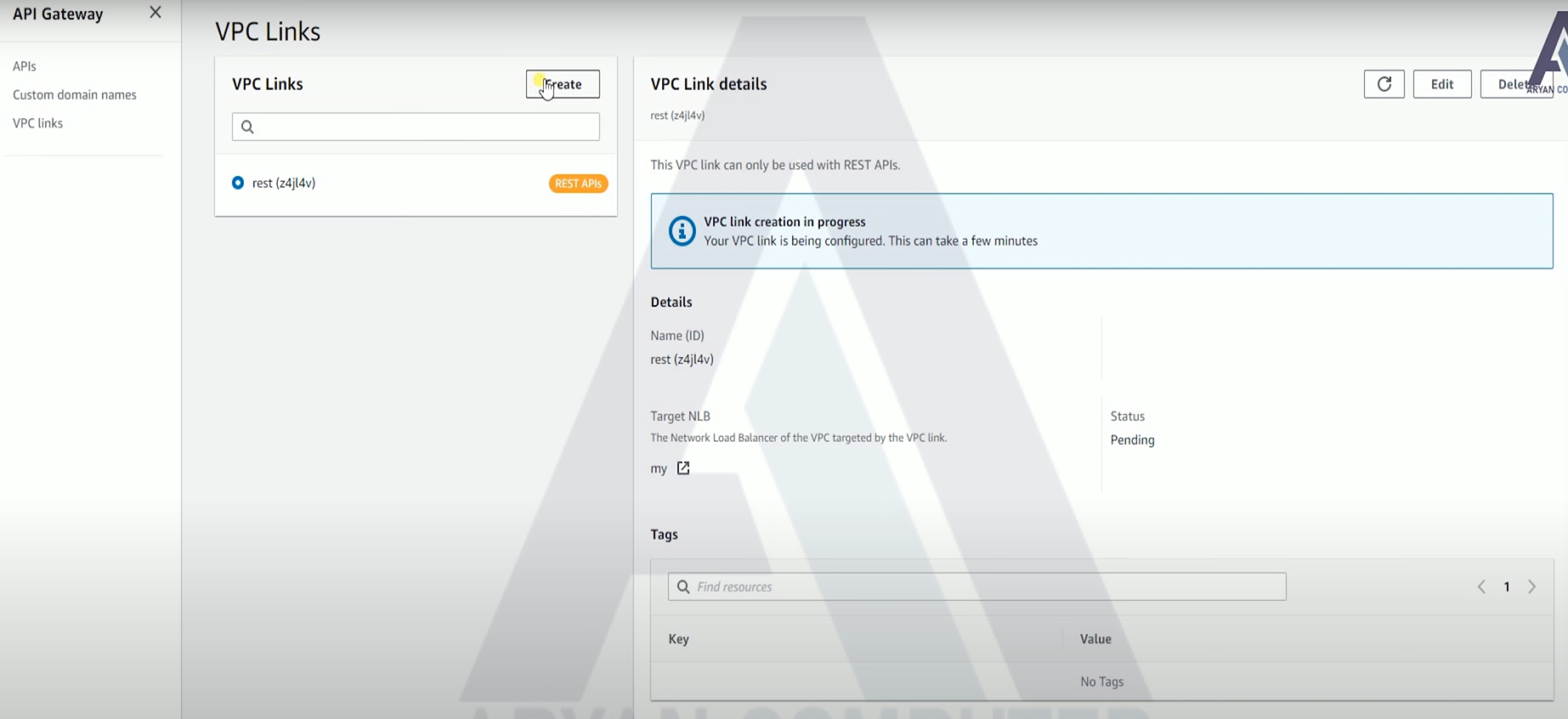Click the REST APIs orange badge
The image size is (1568, 719).
tap(578, 184)
